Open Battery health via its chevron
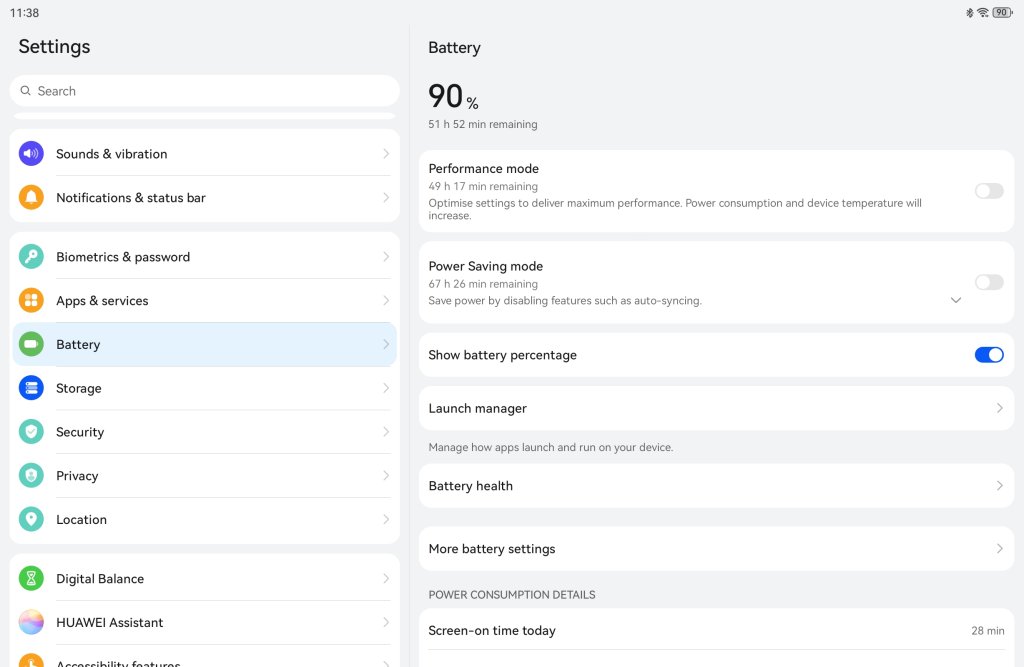The height and width of the screenshot is (667, 1024). point(999,486)
